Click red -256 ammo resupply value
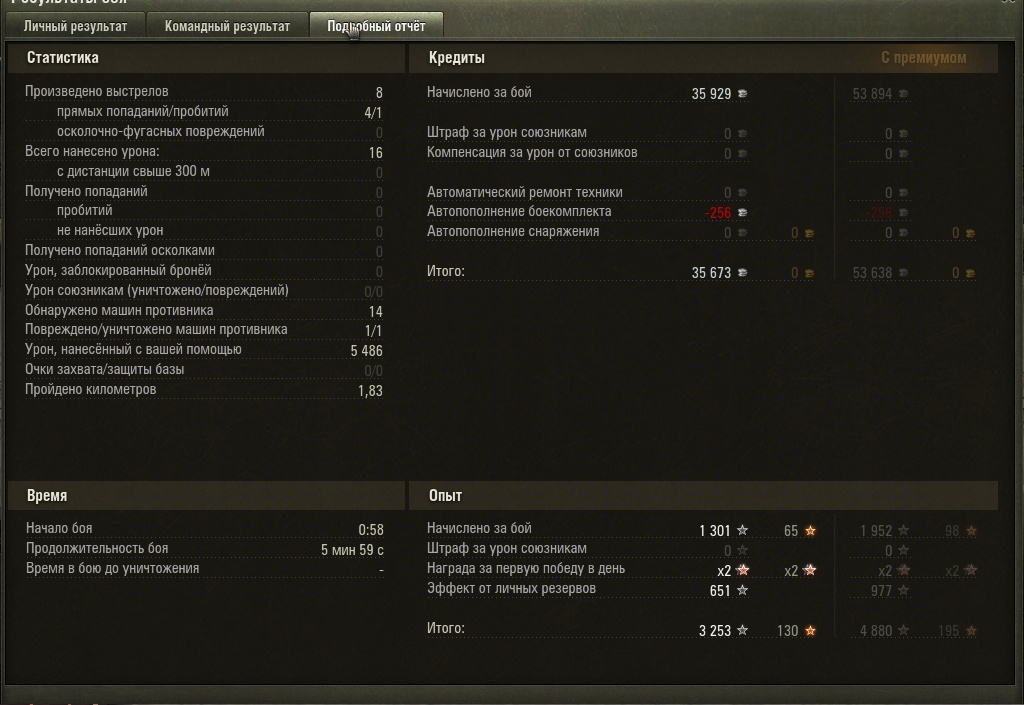This screenshot has width=1024, height=705. (x=718, y=213)
